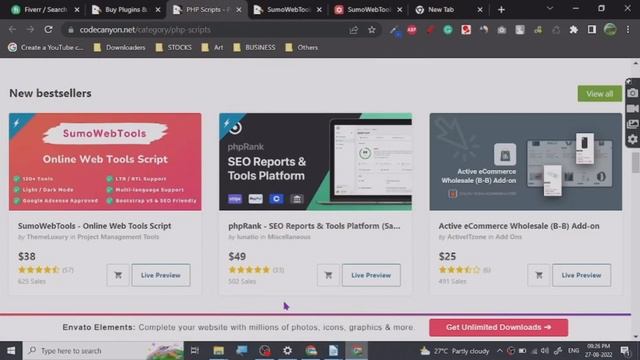Open the BUSINESS bookmarks folder
The height and width of the screenshot is (360, 640).
[254, 47]
